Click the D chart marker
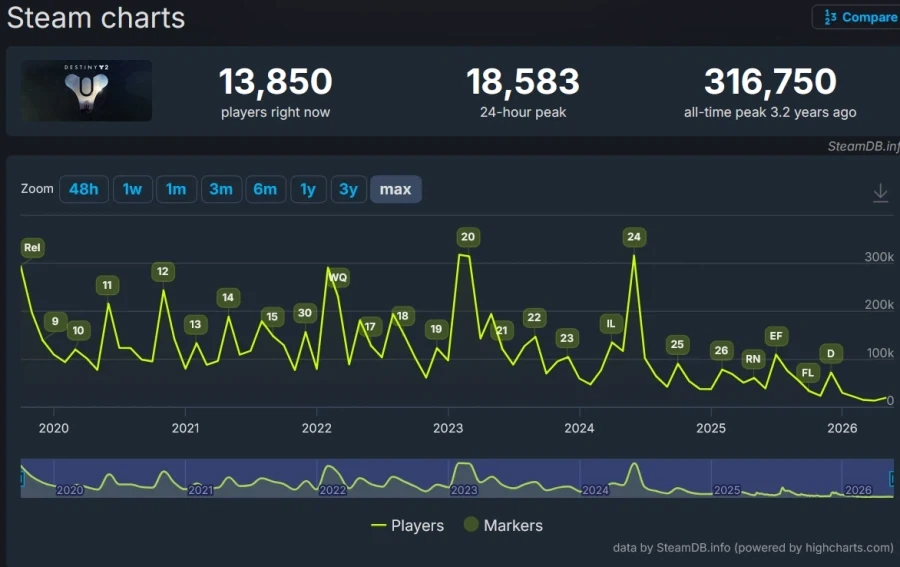Viewport: 900px width, 567px height. tap(831, 354)
